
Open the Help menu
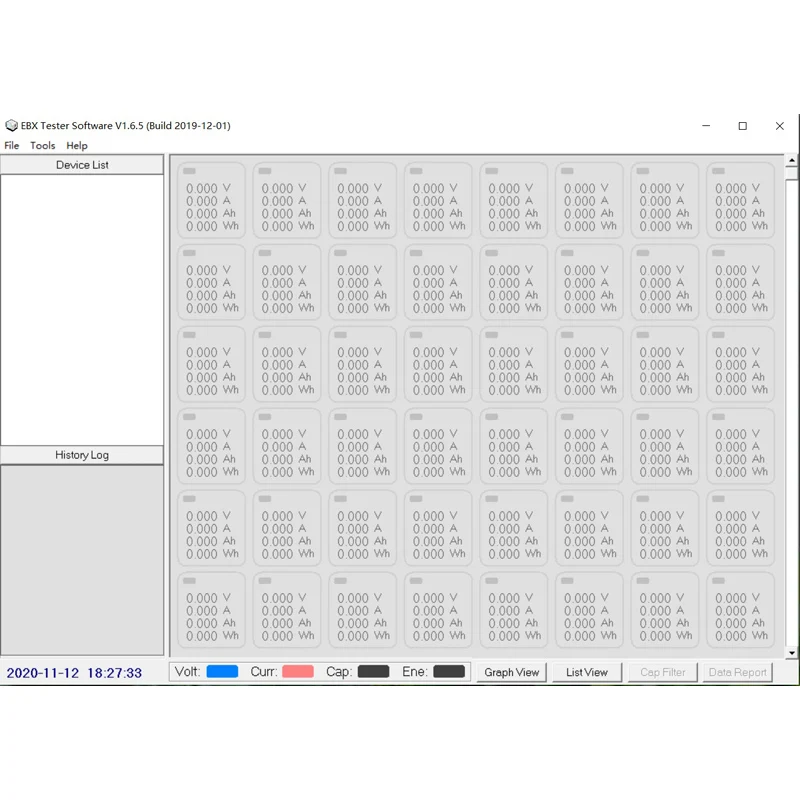(77, 145)
